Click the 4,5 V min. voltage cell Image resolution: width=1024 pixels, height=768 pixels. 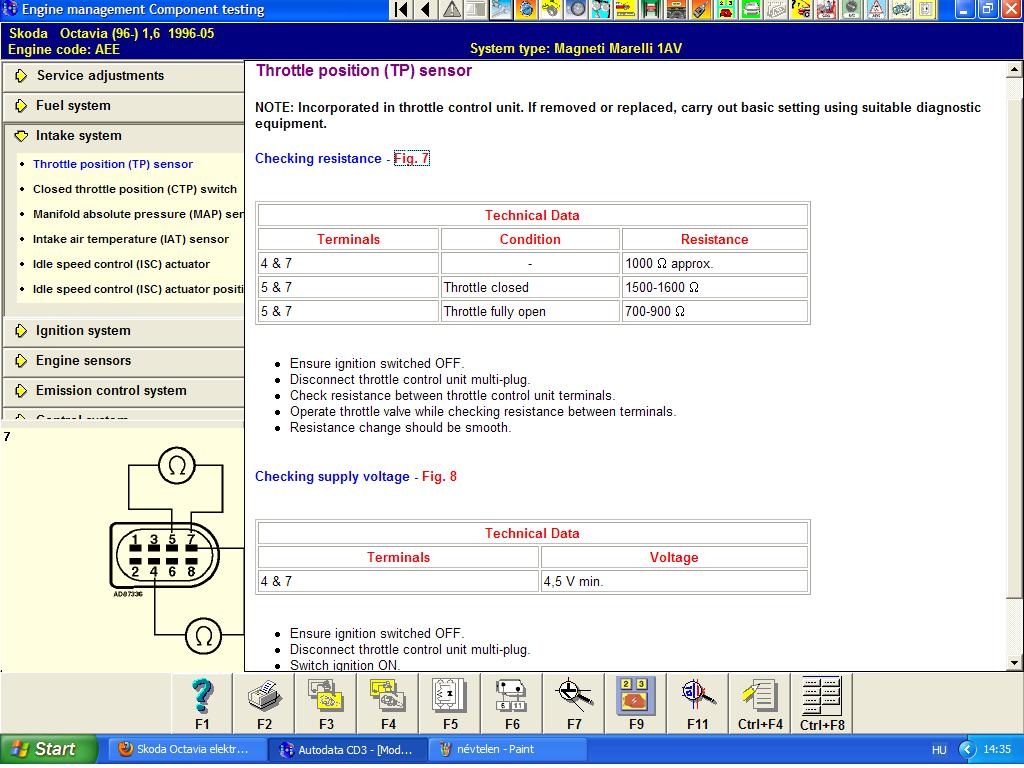pyautogui.click(x=674, y=581)
